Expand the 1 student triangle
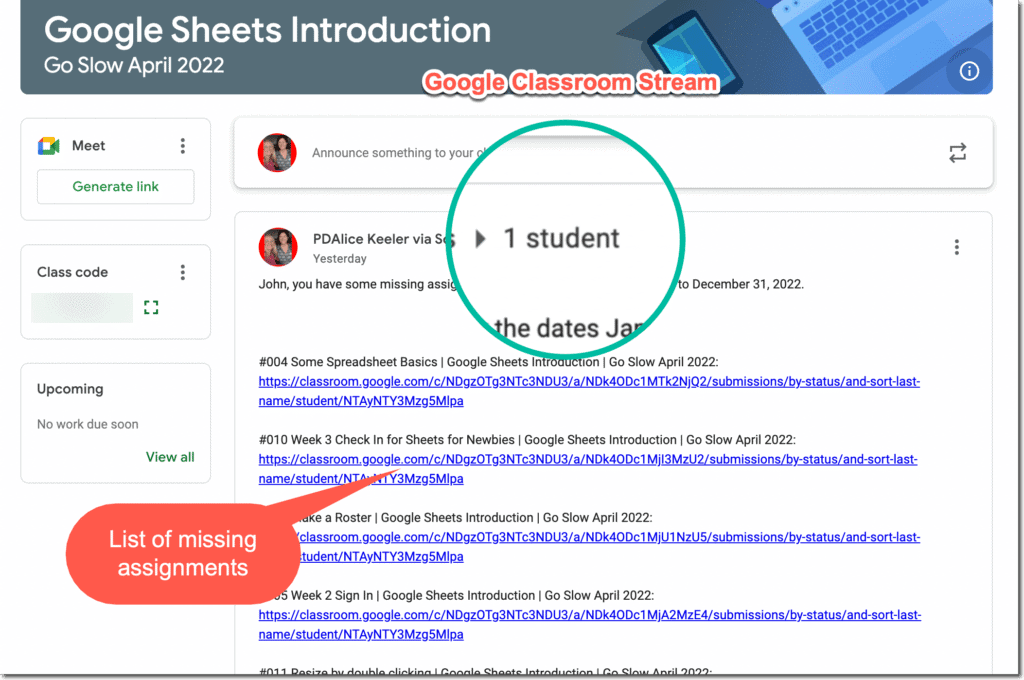The width and height of the screenshot is (1024, 680). pos(480,238)
